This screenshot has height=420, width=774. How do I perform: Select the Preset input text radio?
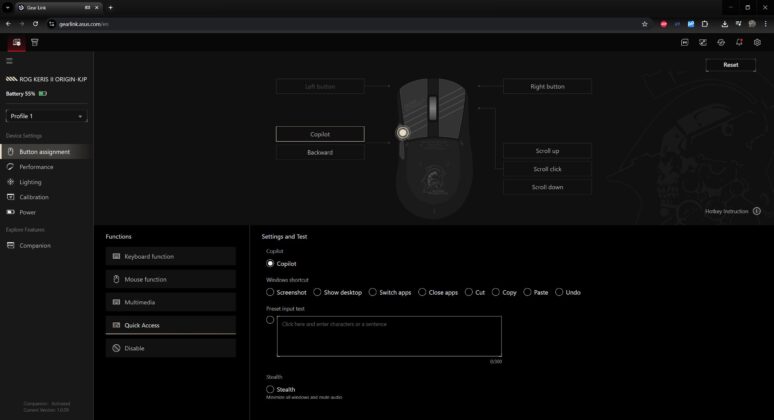click(x=270, y=320)
